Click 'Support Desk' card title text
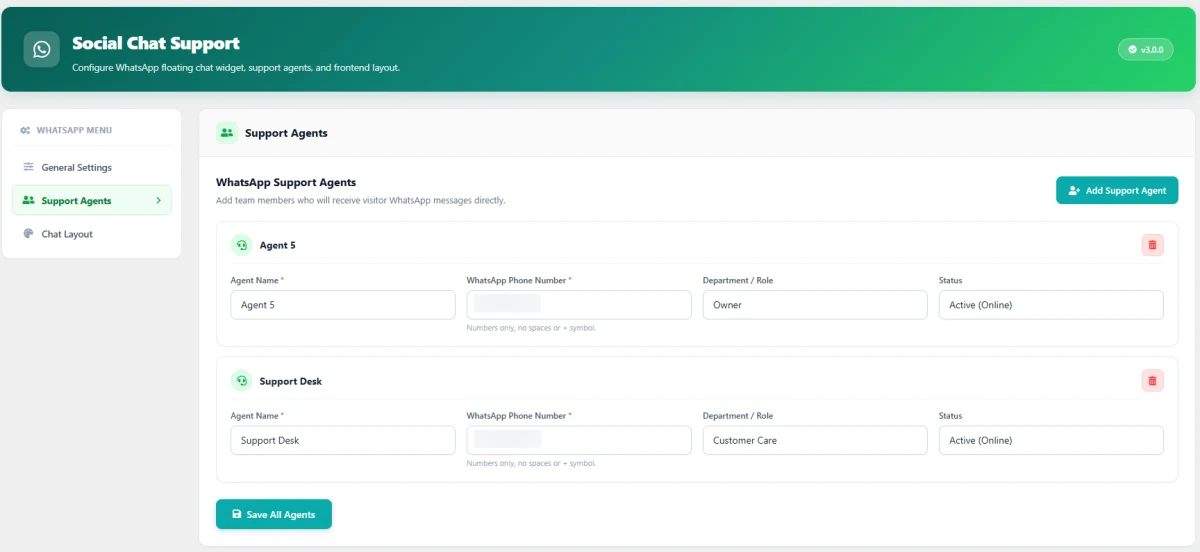 [290, 381]
